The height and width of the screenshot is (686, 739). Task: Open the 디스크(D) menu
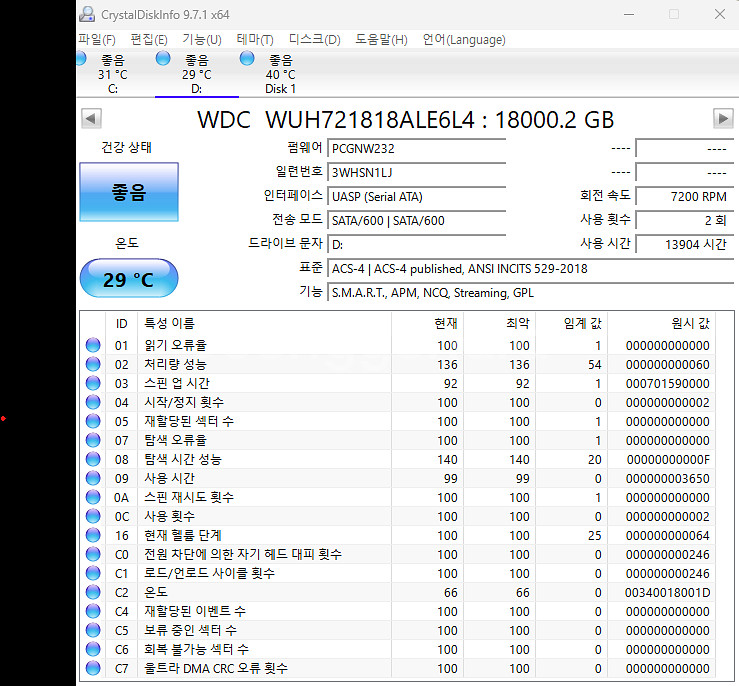click(x=315, y=40)
